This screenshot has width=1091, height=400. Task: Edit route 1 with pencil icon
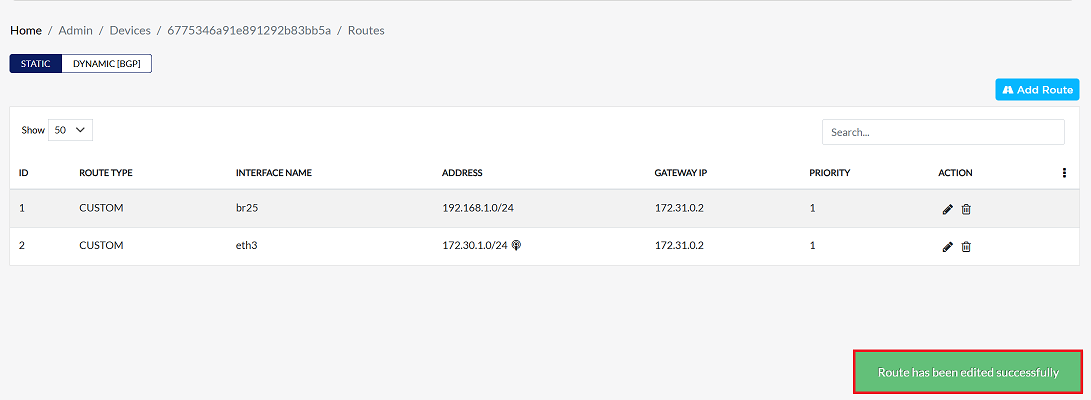tap(947, 209)
